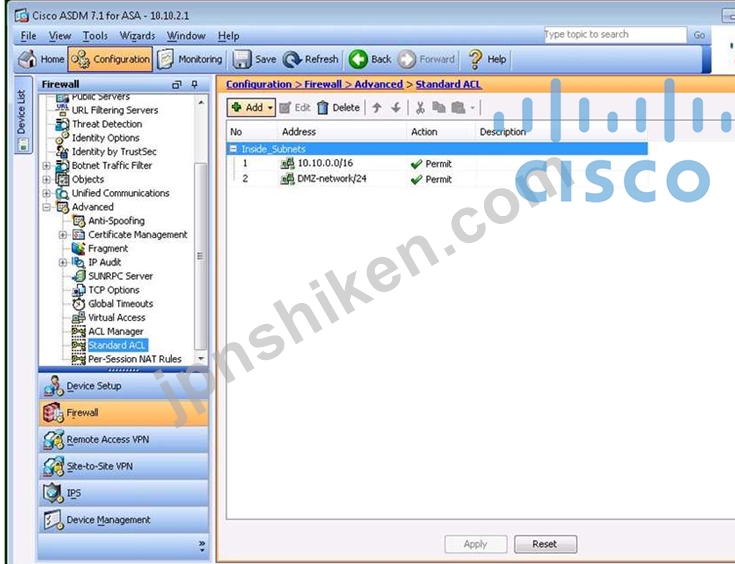The width and height of the screenshot is (735, 564).
Task: Click the Configuration breadcrumb link
Action: [x=258, y=84]
